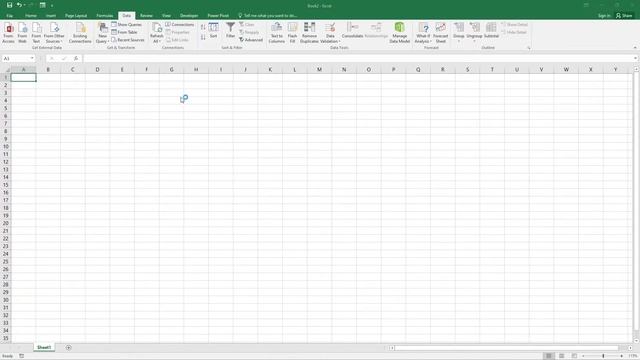This screenshot has width=640, height=360.
Task: Switch to Page Layout view icon
Action: (x=562, y=356)
